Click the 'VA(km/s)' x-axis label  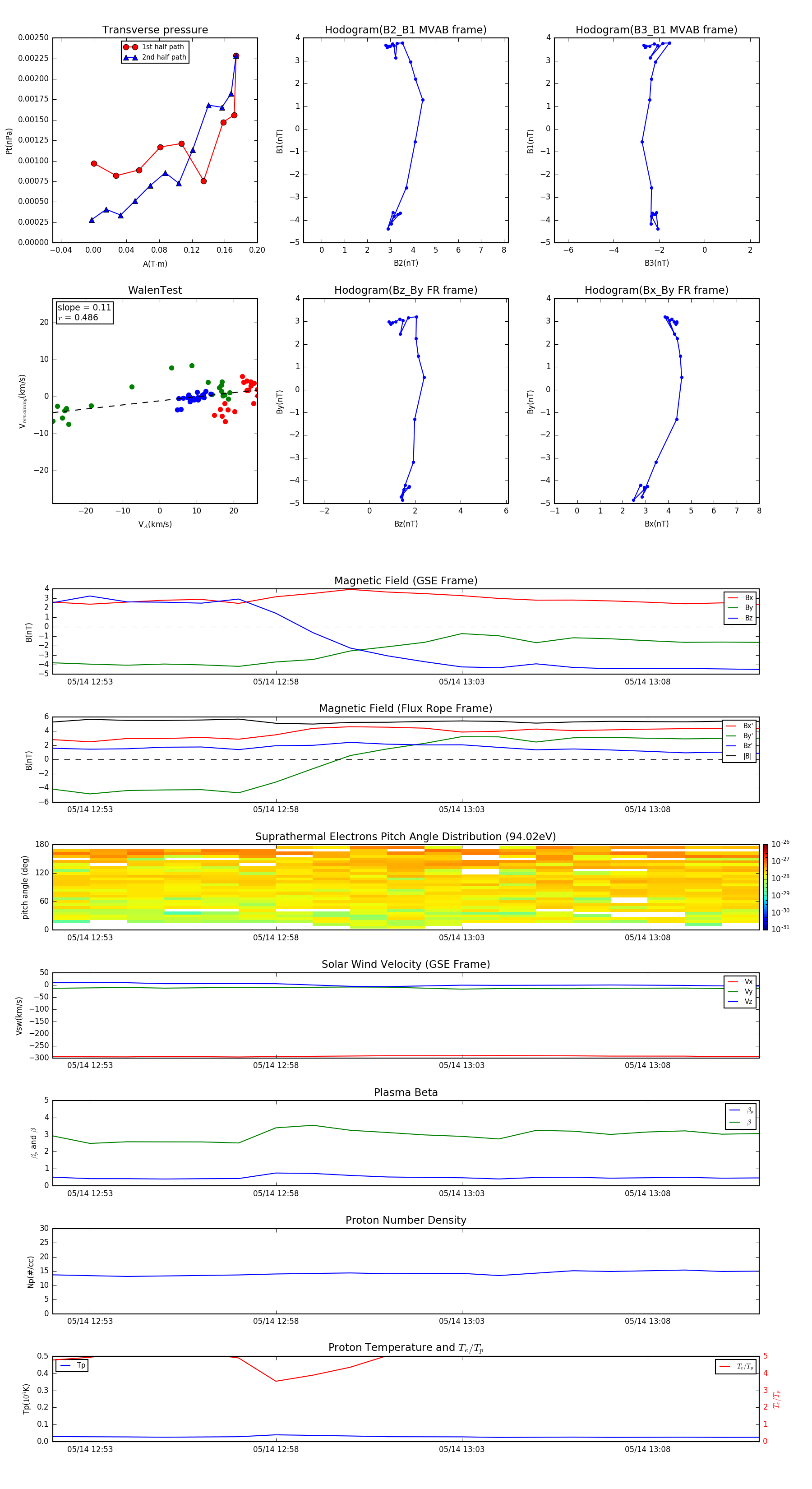[x=155, y=524]
